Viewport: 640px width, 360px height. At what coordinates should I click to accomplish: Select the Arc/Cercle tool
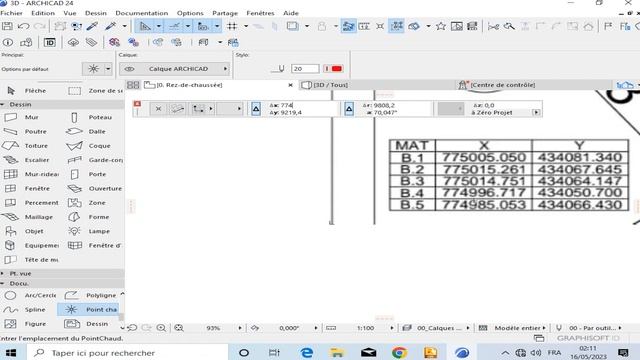click(x=31, y=295)
